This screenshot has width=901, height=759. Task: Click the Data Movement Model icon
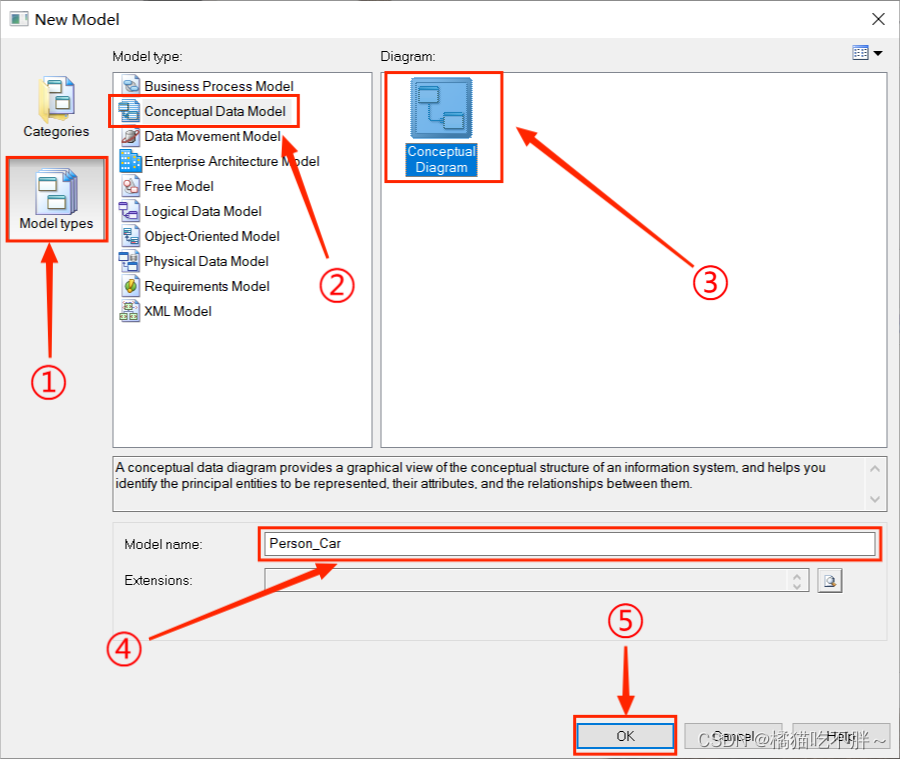(130, 136)
